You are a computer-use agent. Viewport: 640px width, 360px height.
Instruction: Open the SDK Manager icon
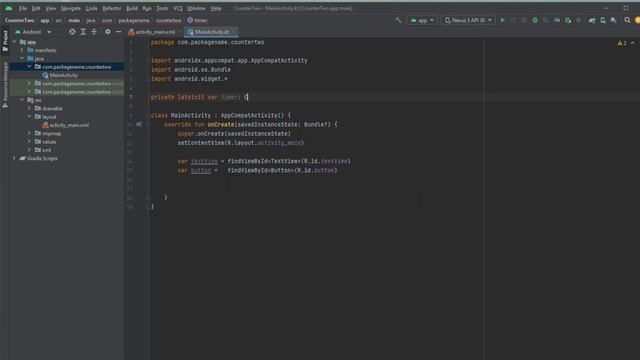613,20
